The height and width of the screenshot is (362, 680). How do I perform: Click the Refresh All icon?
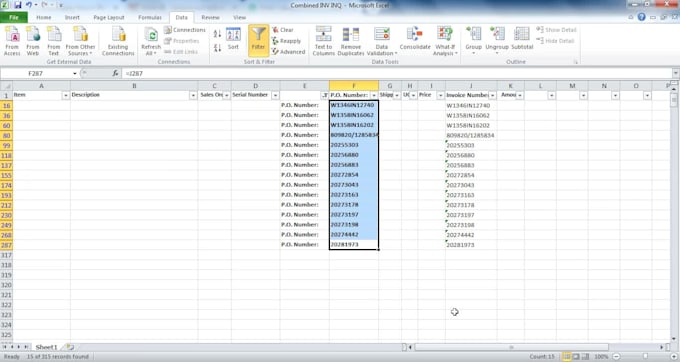click(151, 41)
